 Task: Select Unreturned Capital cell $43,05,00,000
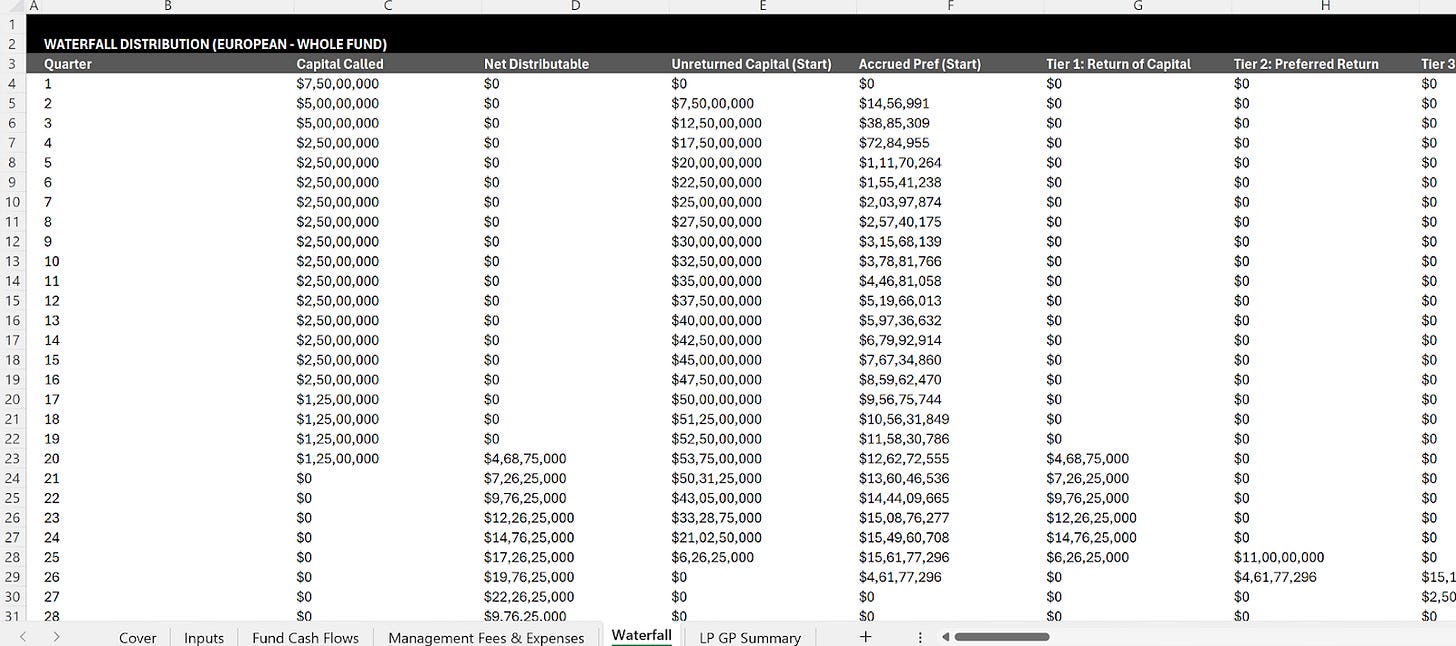point(716,498)
